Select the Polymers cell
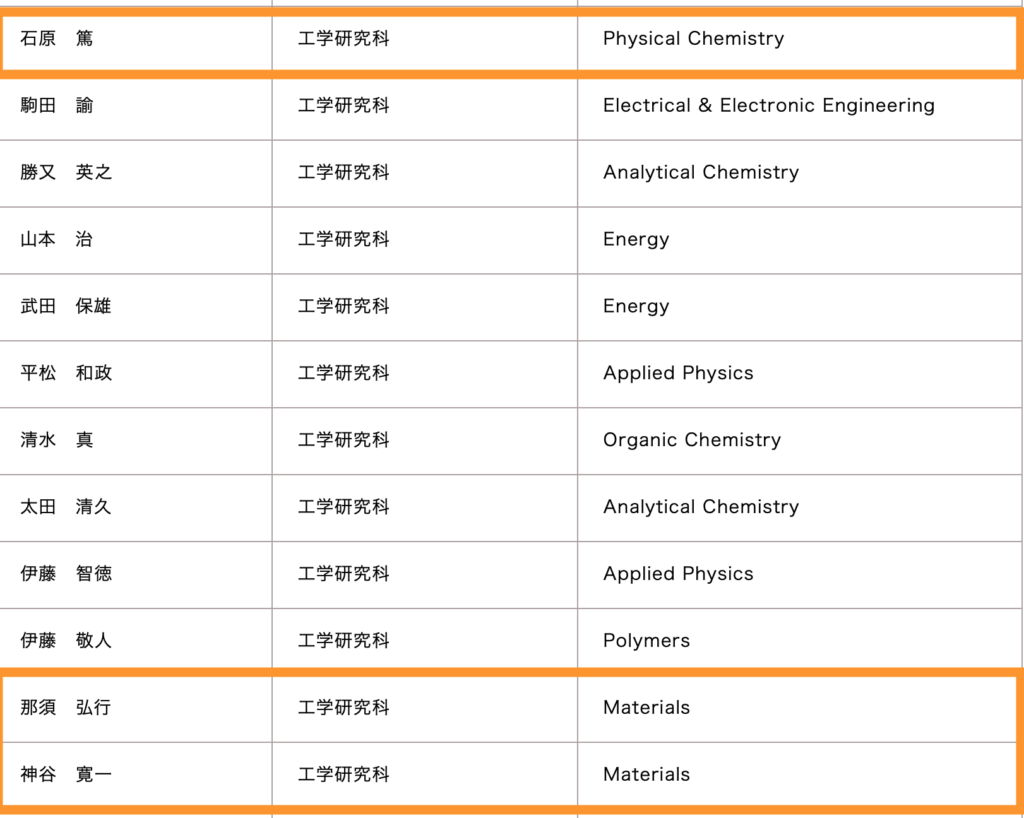The height and width of the screenshot is (818, 1024). click(646, 641)
